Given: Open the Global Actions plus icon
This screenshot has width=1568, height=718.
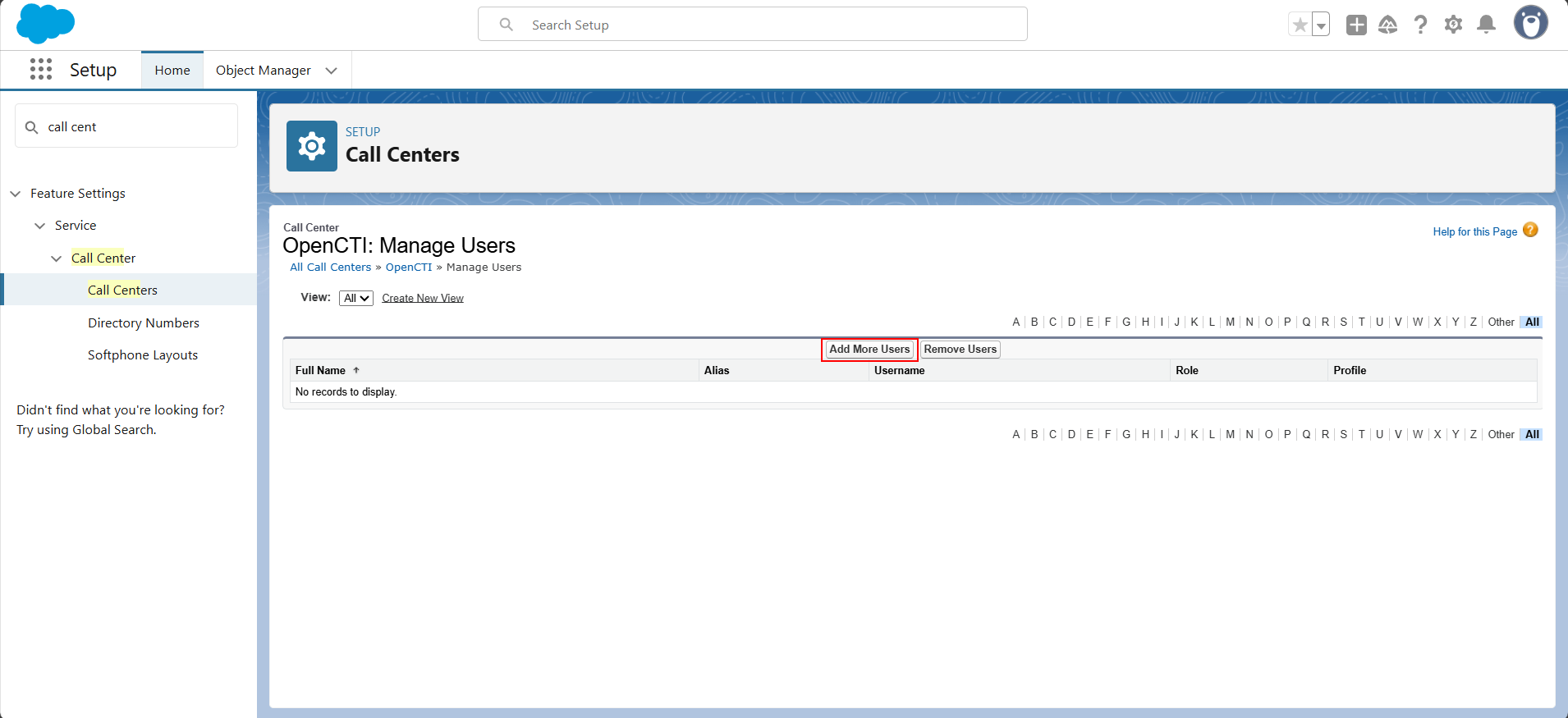Looking at the screenshot, I should [1356, 25].
